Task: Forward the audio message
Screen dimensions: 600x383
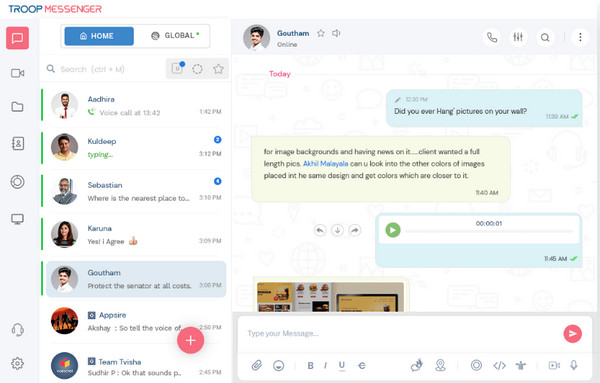Action: 355,230
